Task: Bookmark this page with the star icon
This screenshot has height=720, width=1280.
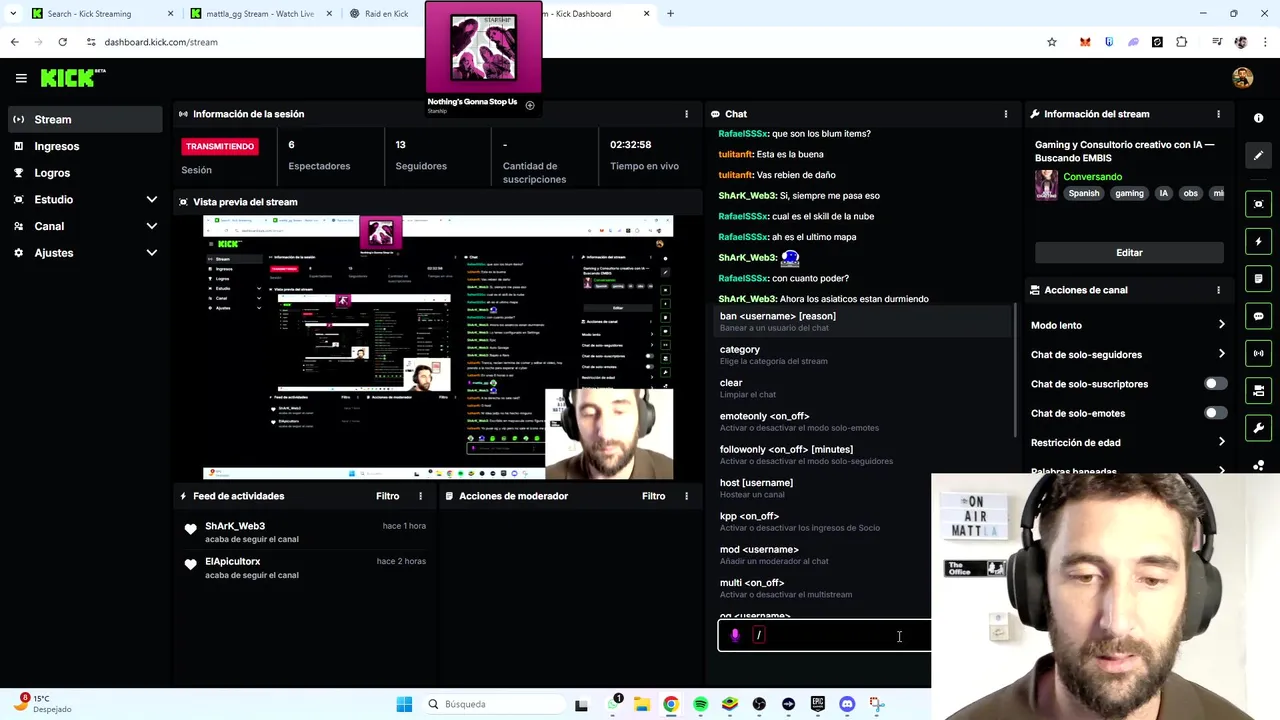Action: [1052, 42]
